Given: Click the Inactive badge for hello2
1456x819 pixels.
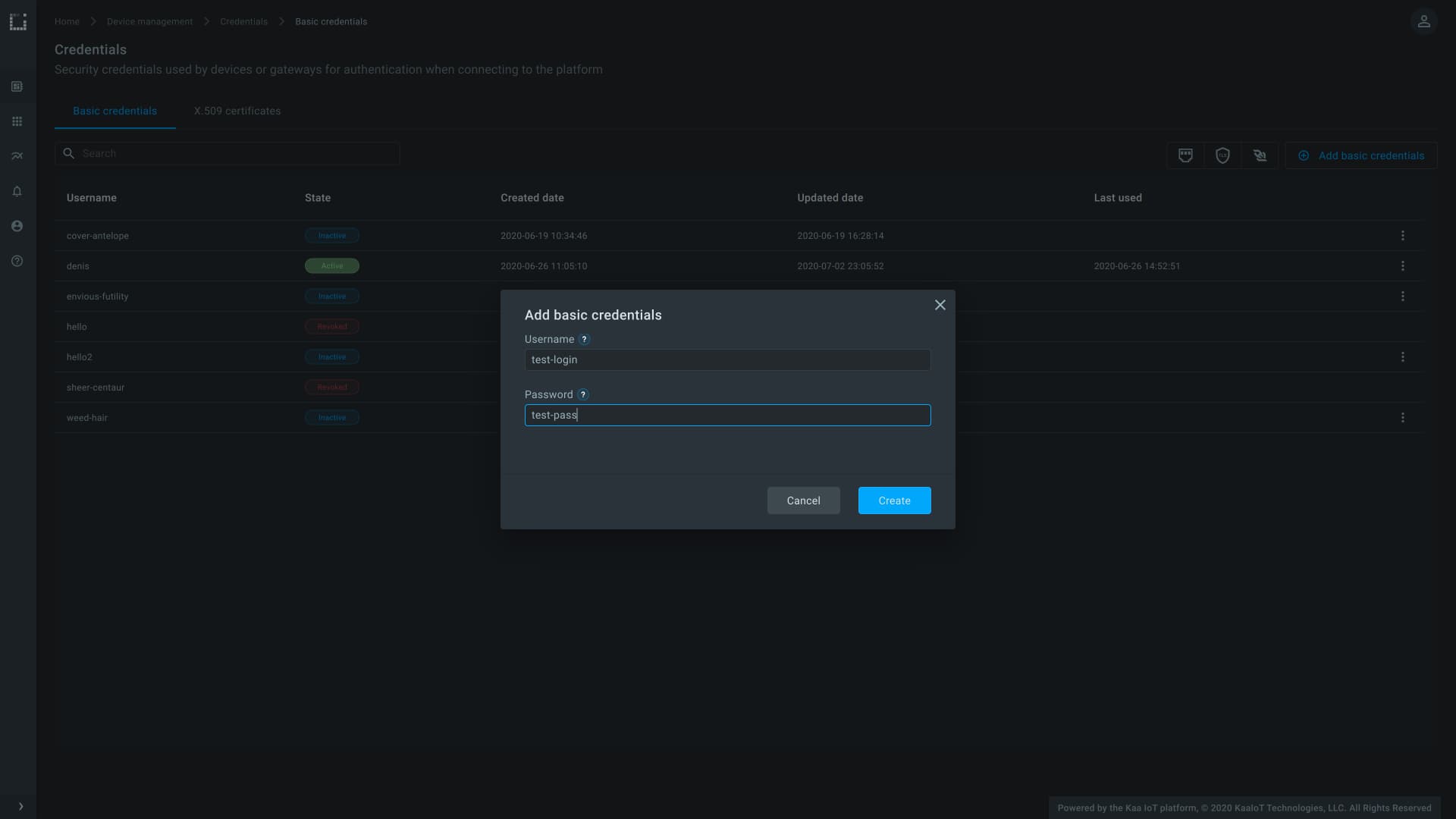Looking at the screenshot, I should [332, 357].
